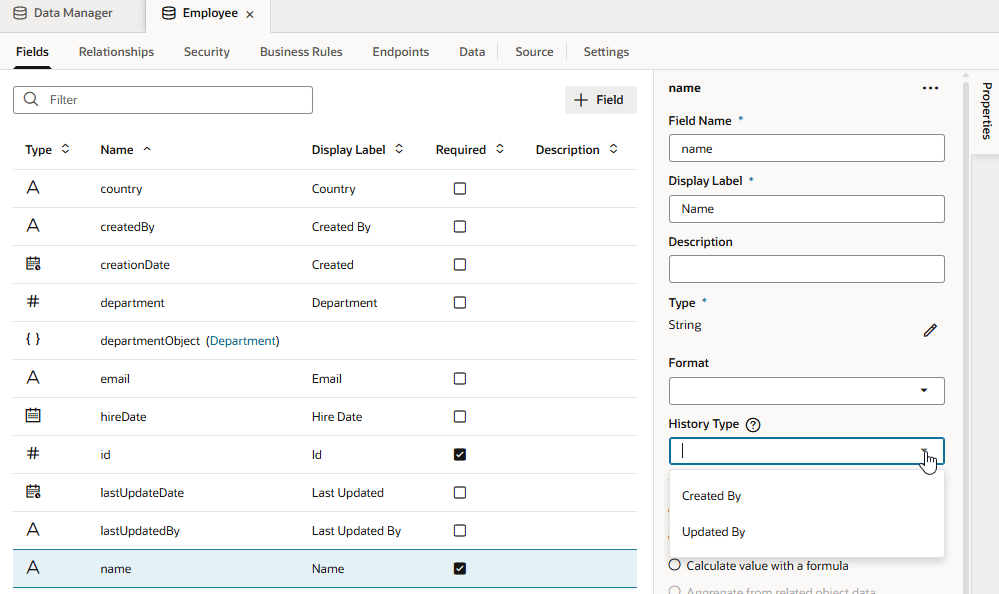Sort by the Display Label column arrows
Image resolution: width=999 pixels, height=594 pixels.
coord(399,149)
